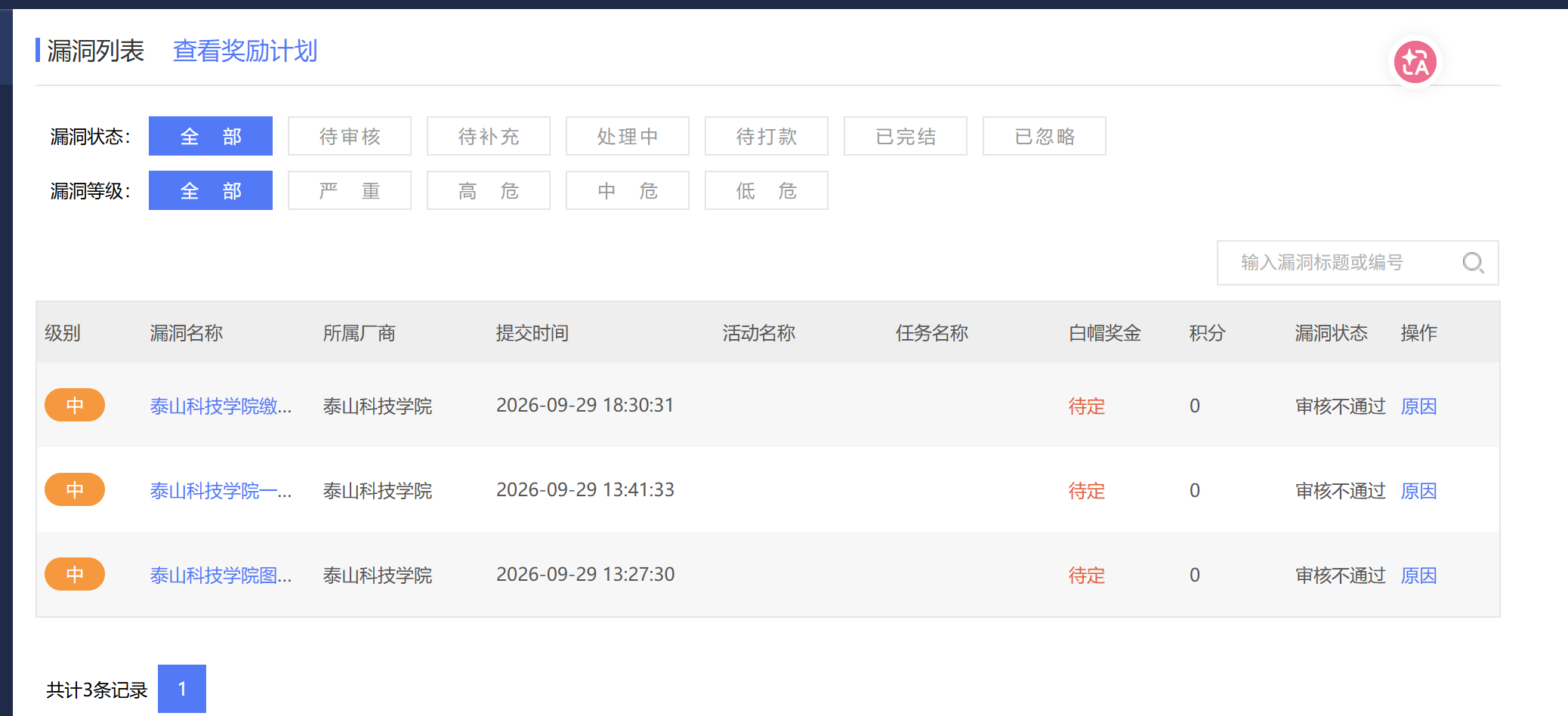Filter vulnerability status by 待补充
The width and height of the screenshot is (1568, 716).
coord(489,136)
